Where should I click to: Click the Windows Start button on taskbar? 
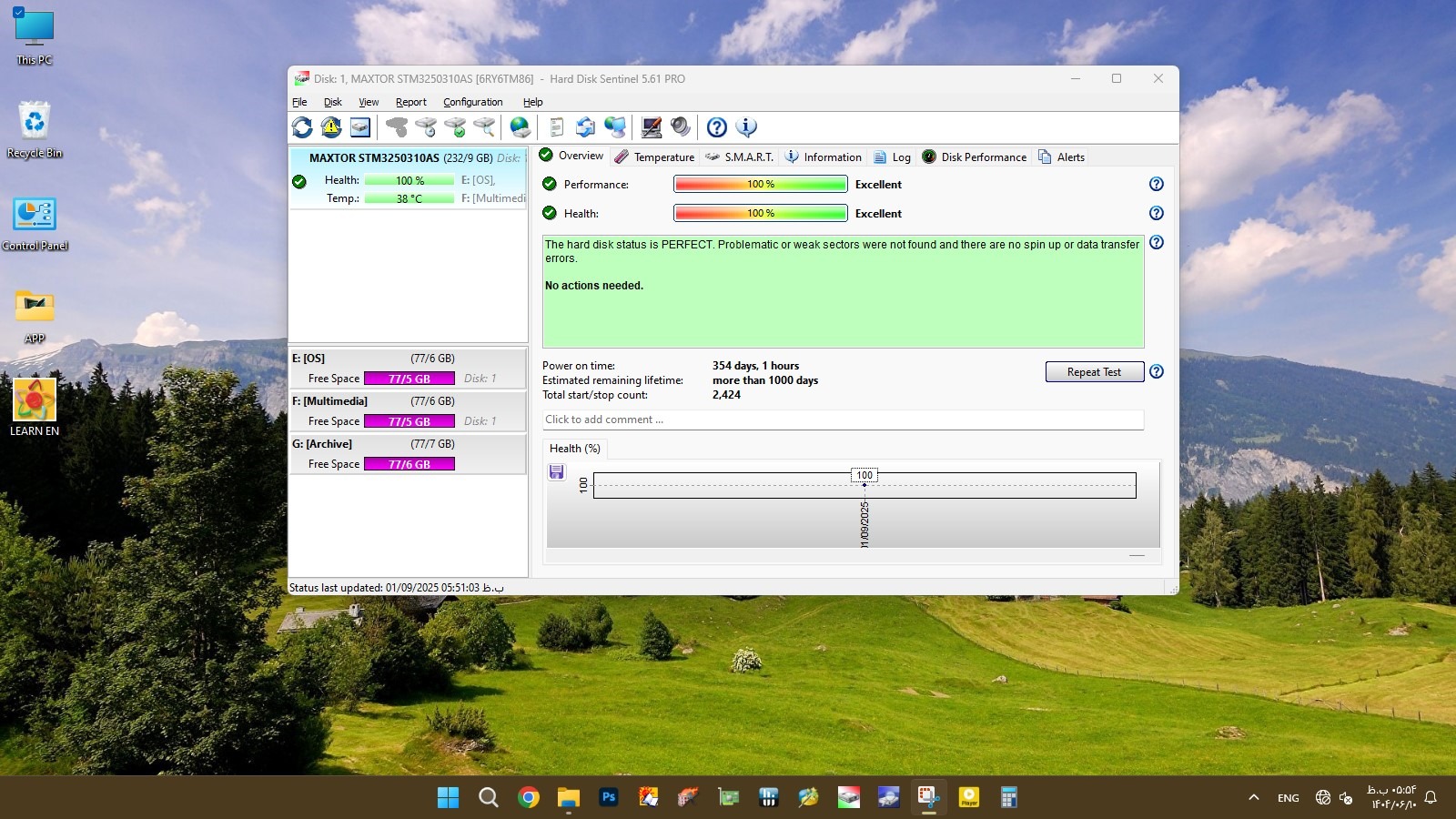click(x=449, y=798)
